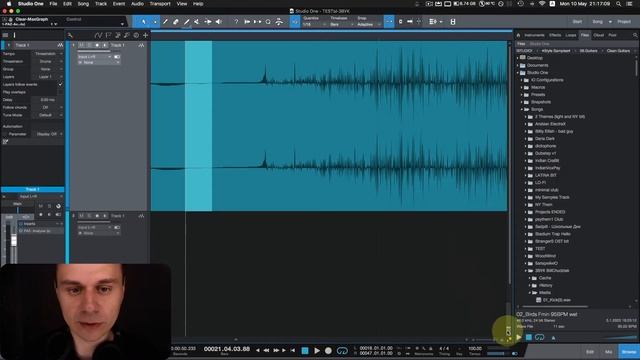Select the Listen speaker tool

click(219, 22)
